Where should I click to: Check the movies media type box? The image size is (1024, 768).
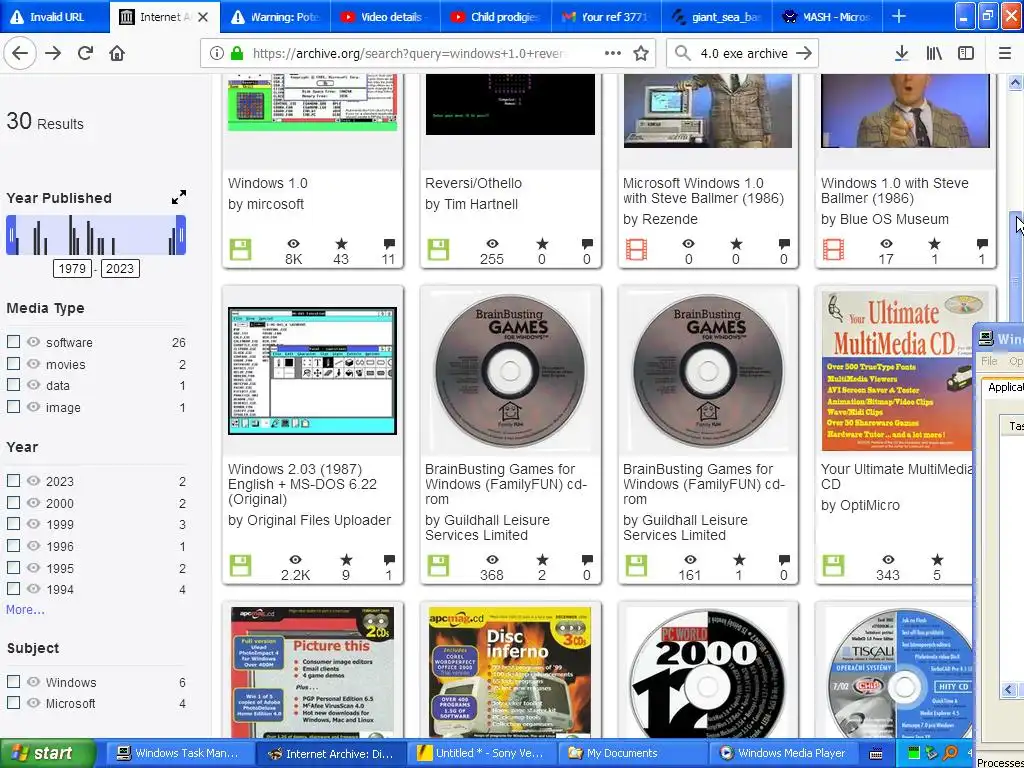13,363
